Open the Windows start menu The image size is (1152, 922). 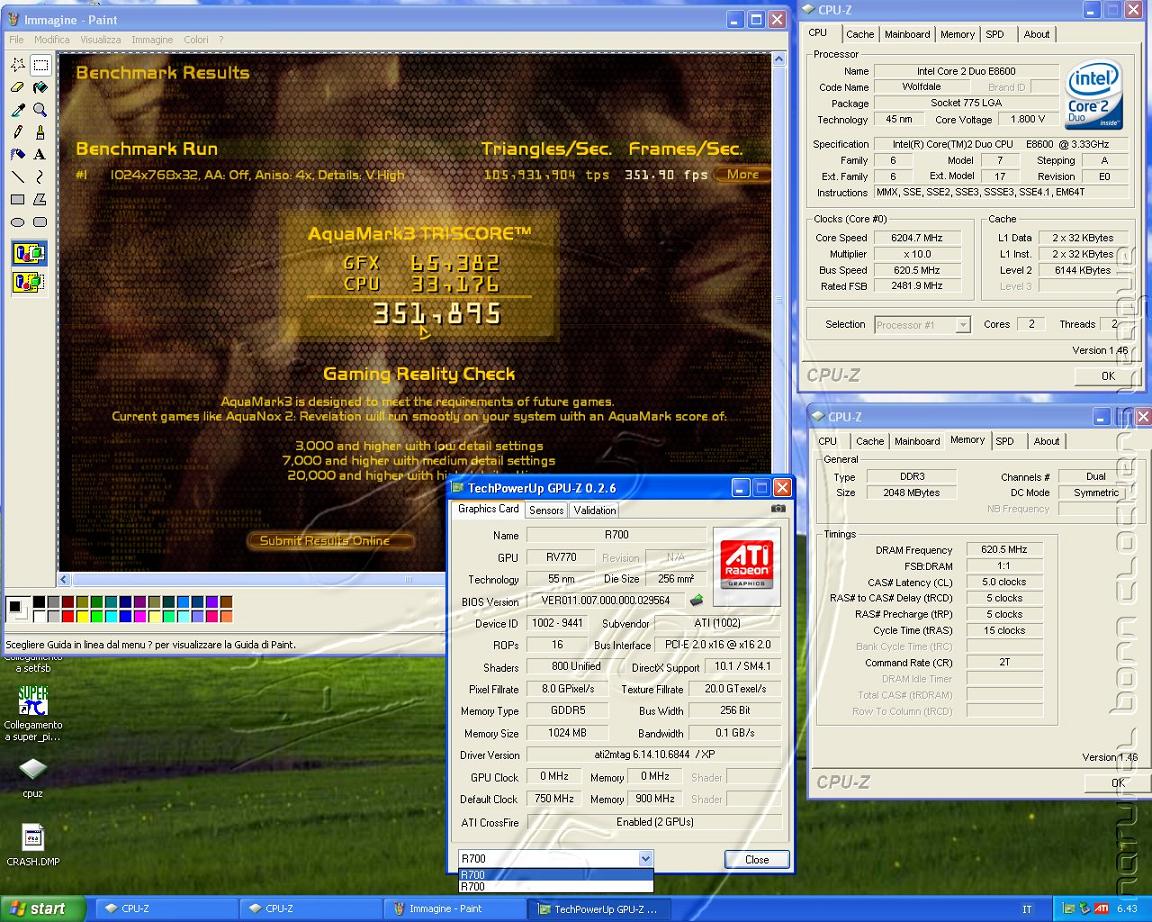(42, 909)
